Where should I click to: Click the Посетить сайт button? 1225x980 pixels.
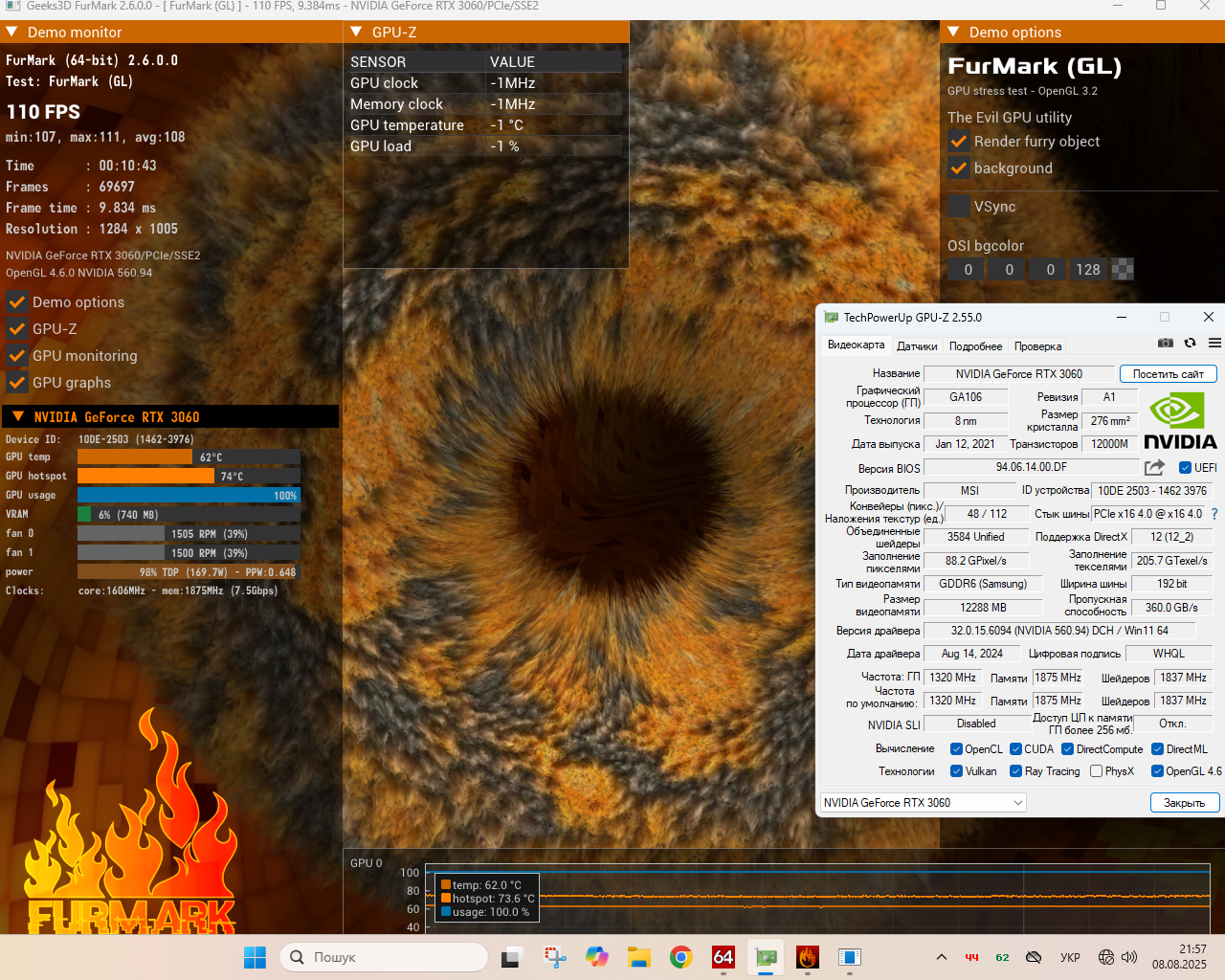coord(1168,374)
